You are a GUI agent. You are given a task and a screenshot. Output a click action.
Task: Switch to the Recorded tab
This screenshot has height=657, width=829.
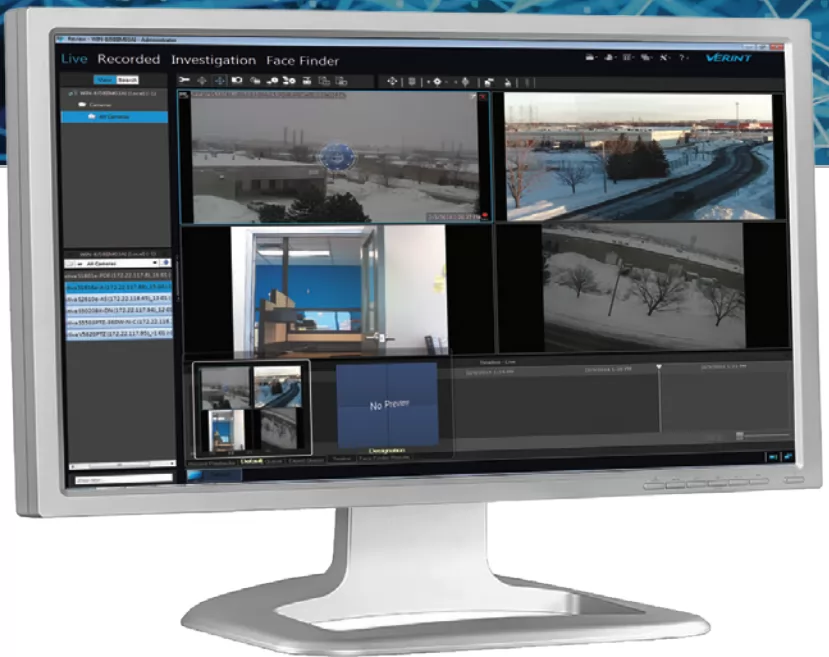point(128,59)
